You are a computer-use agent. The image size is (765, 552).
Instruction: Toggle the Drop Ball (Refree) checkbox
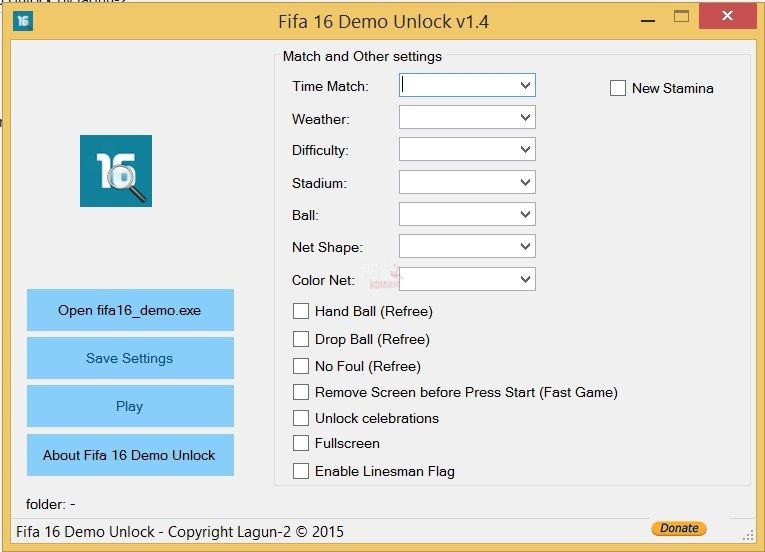click(301, 339)
